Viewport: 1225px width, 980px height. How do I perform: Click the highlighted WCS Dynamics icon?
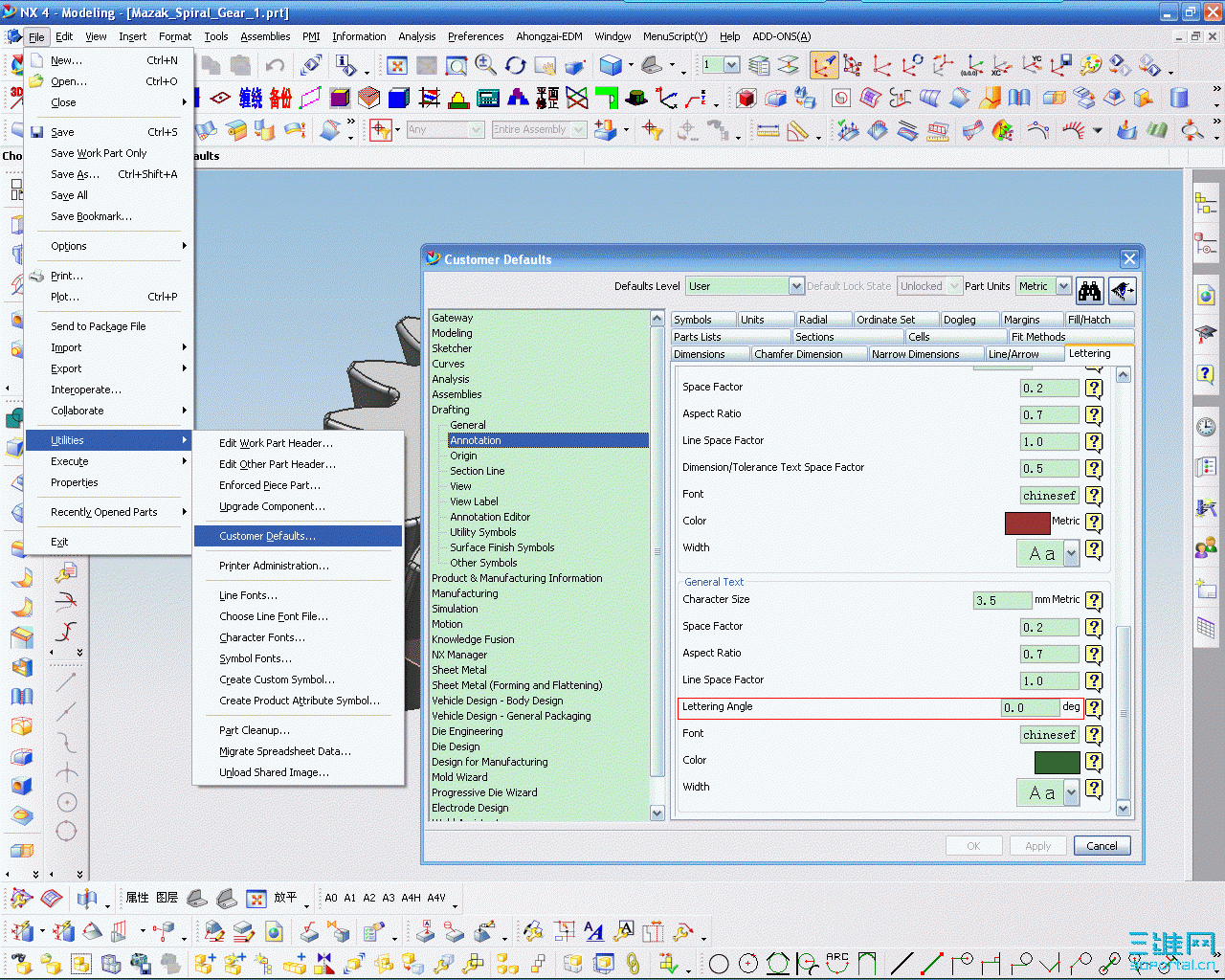pos(823,66)
